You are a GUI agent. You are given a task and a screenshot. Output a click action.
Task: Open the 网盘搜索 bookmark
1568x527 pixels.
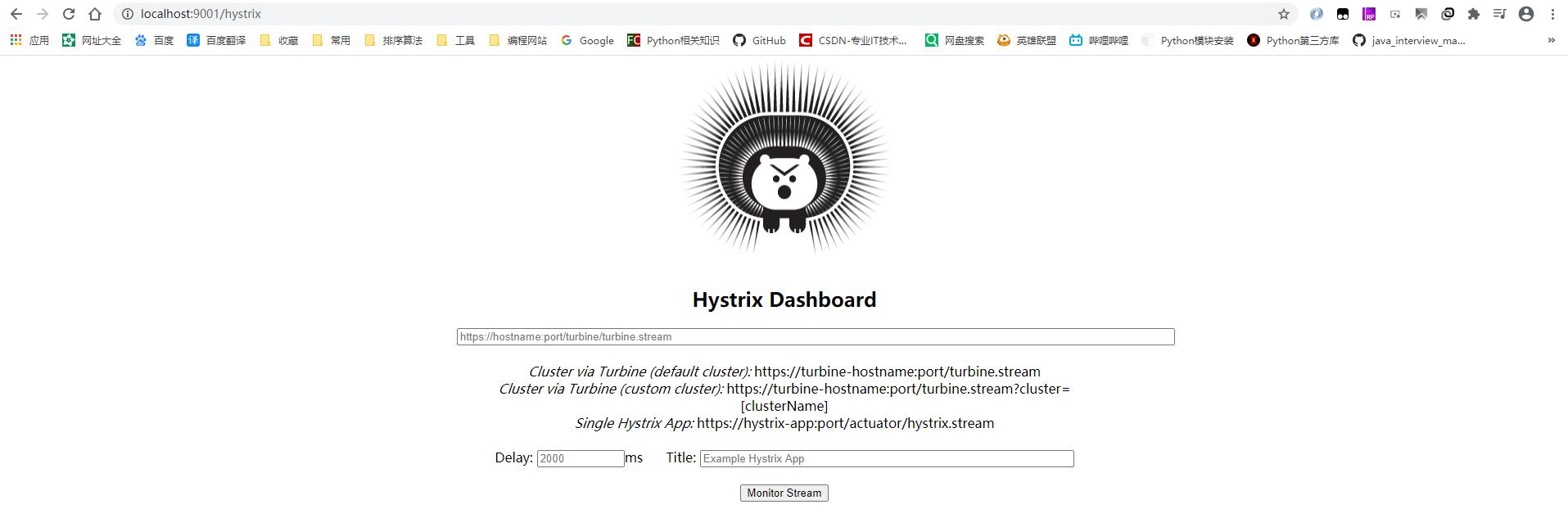pos(955,40)
